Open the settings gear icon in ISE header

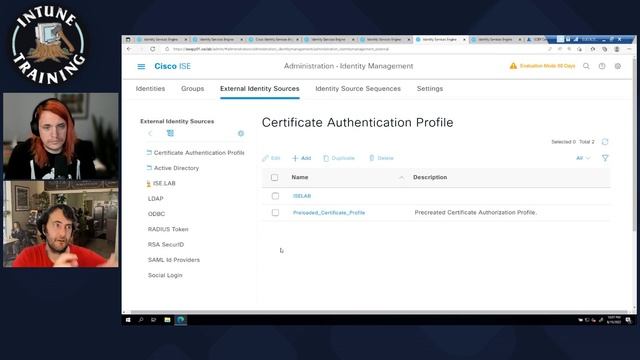click(x=618, y=66)
